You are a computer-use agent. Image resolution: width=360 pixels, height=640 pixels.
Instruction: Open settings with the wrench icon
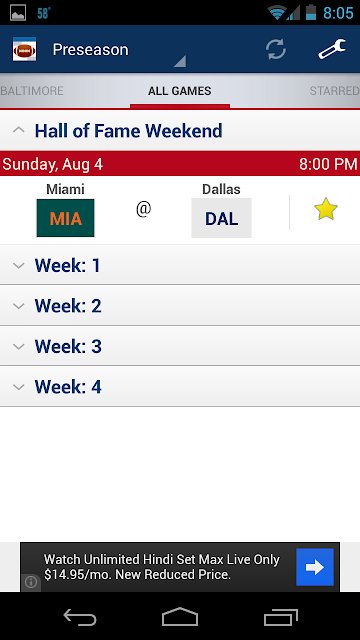(332, 49)
